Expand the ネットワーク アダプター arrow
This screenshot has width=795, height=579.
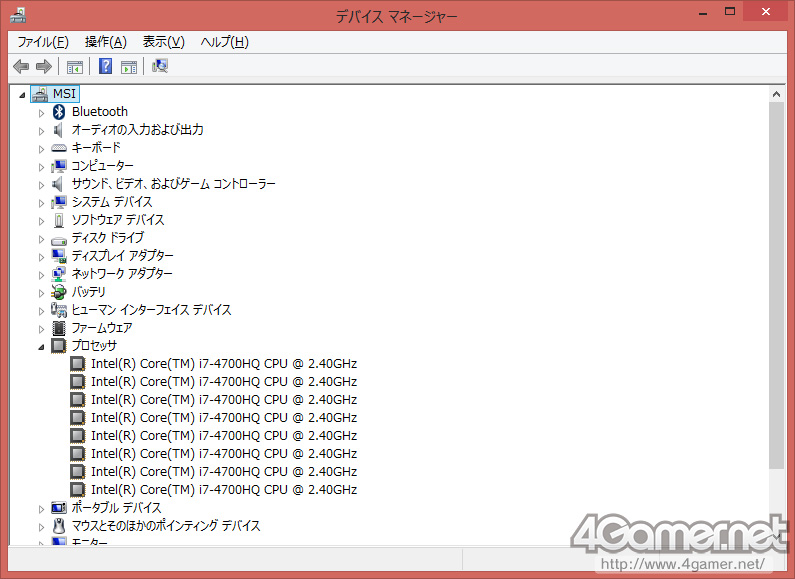(x=41, y=275)
